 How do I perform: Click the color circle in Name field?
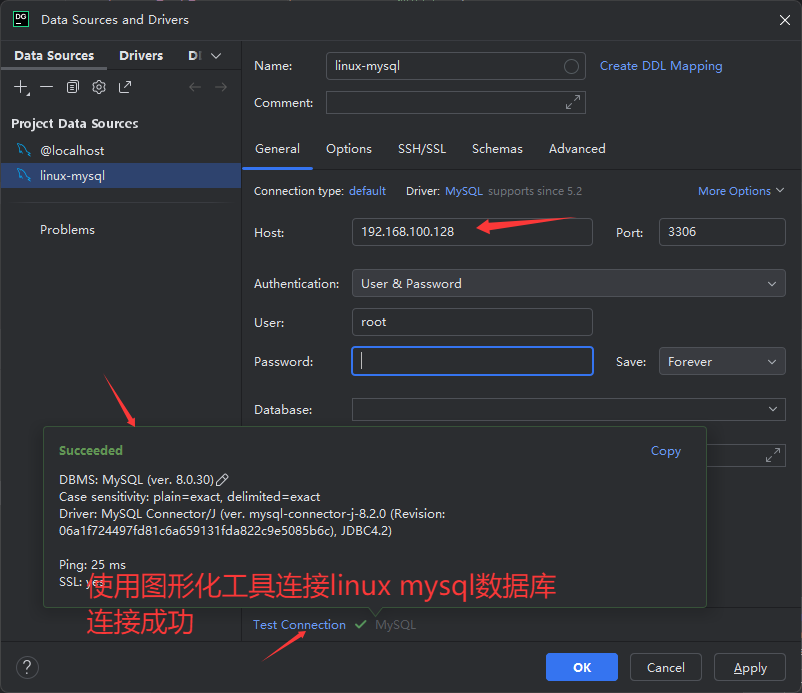click(x=571, y=66)
